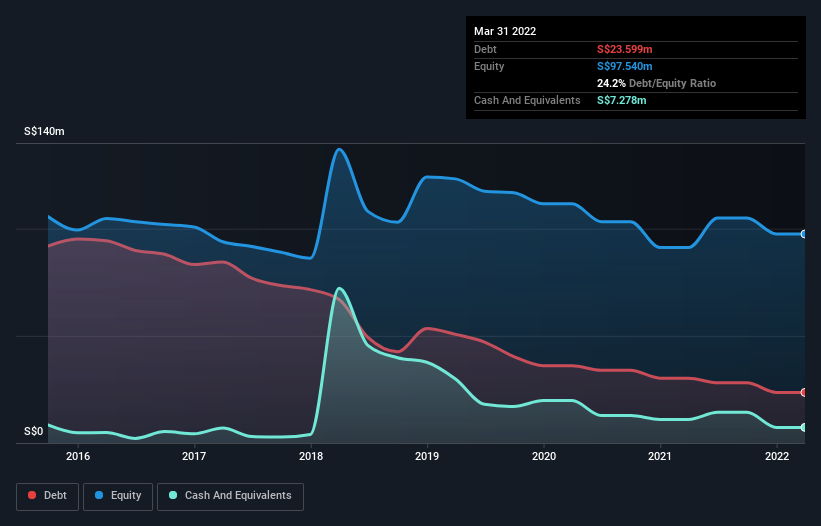This screenshot has height=526, width=821.
Task: Click the 2017 x-axis label
Action: click(x=194, y=456)
